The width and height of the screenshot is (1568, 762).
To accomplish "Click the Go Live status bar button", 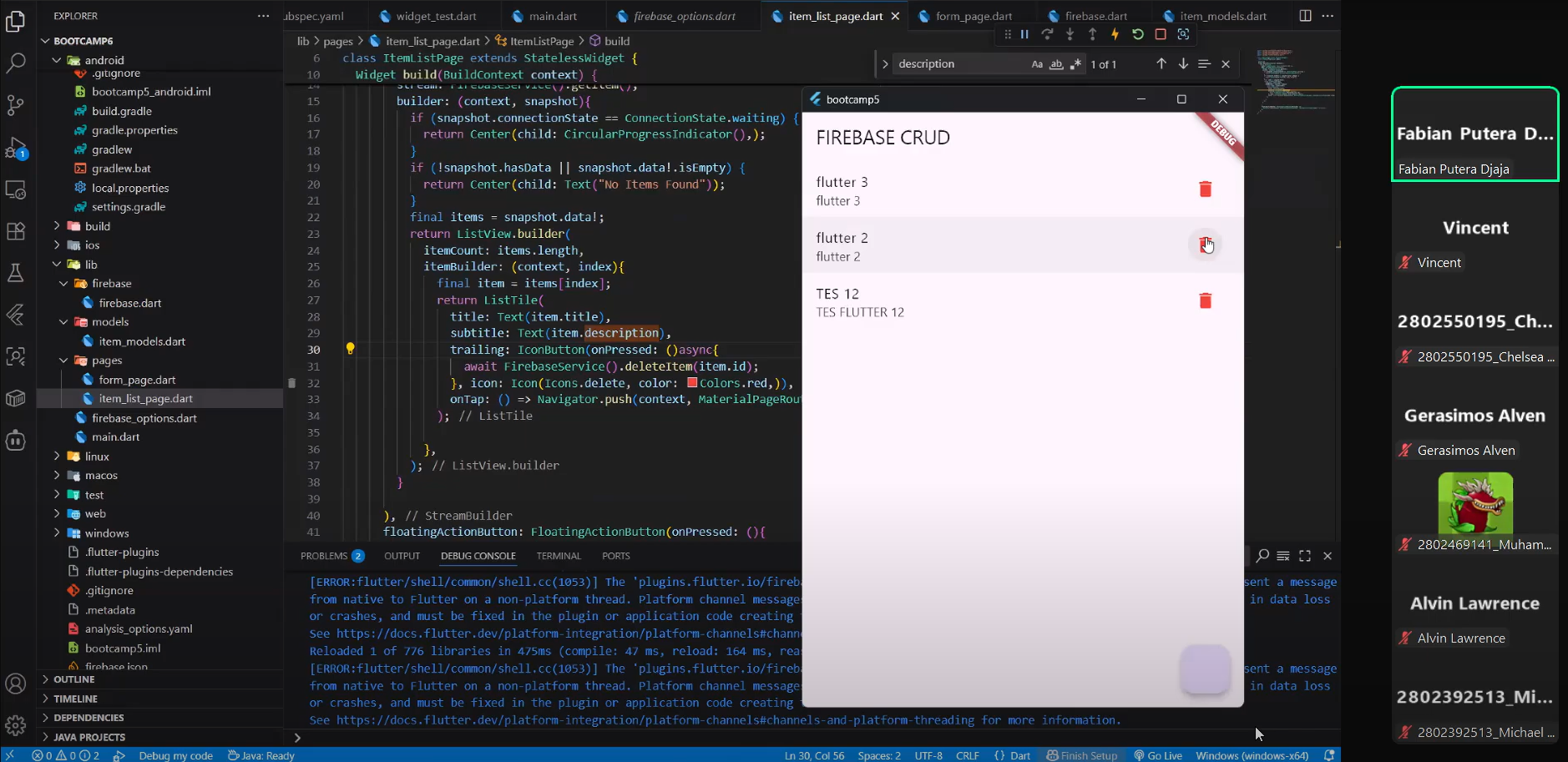I will click(x=1158, y=755).
